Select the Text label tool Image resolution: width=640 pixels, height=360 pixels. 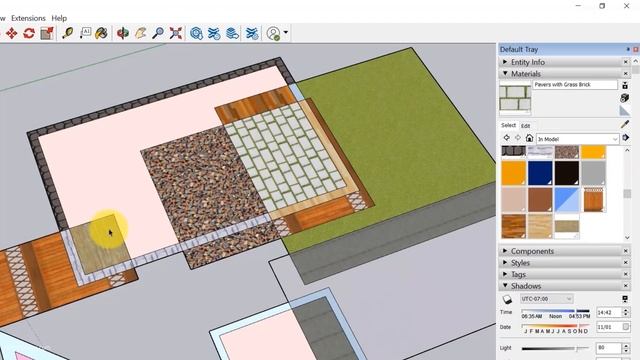[85, 33]
